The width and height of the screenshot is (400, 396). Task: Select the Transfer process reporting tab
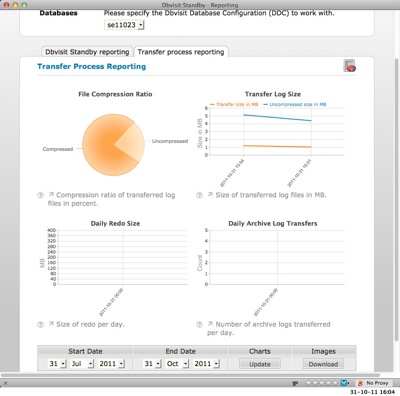pos(181,52)
